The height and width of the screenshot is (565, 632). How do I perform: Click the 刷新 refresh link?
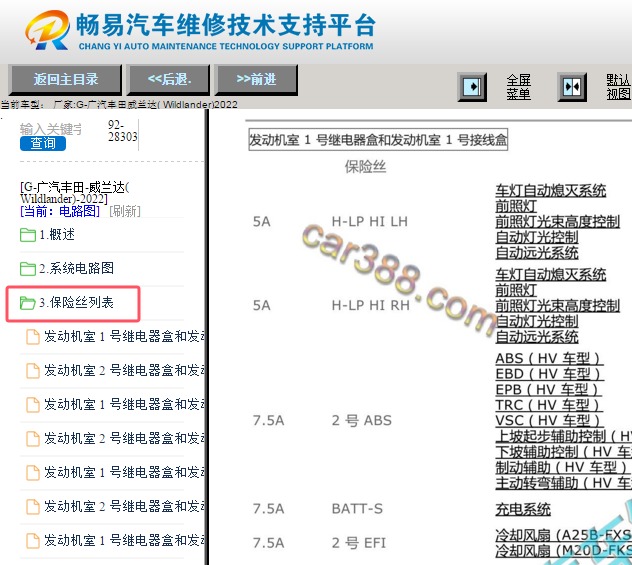(x=125, y=211)
